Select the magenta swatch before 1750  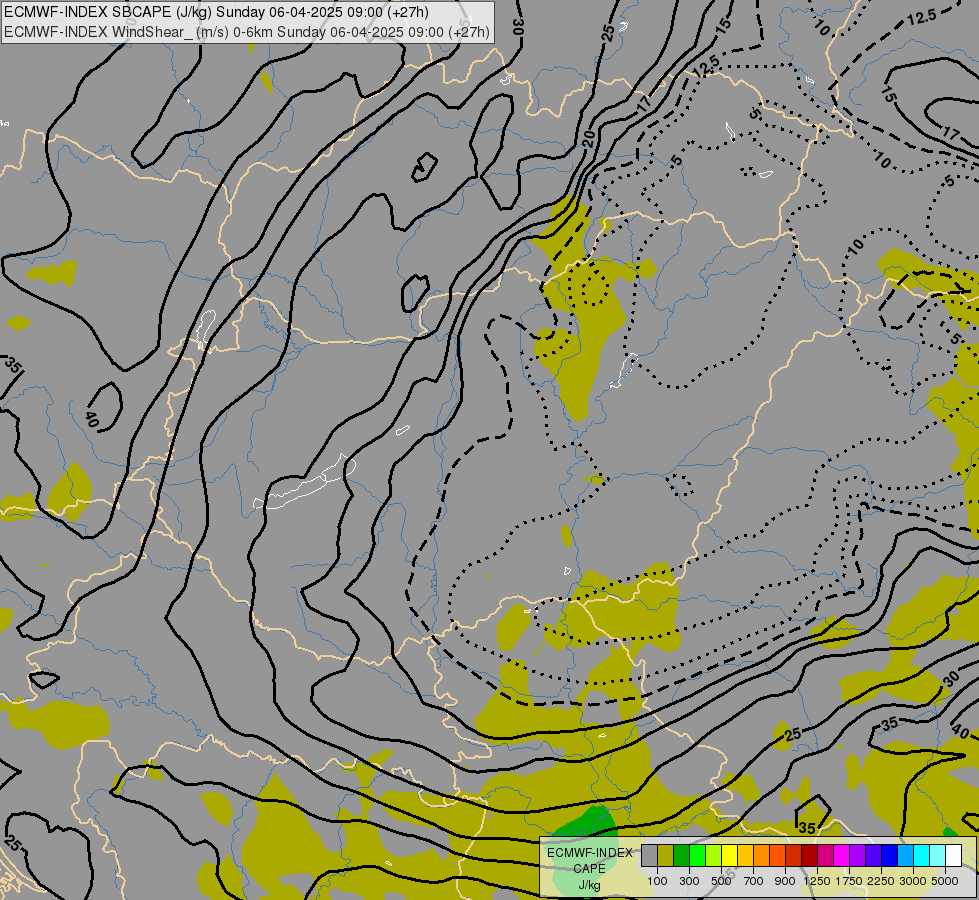coord(841,856)
